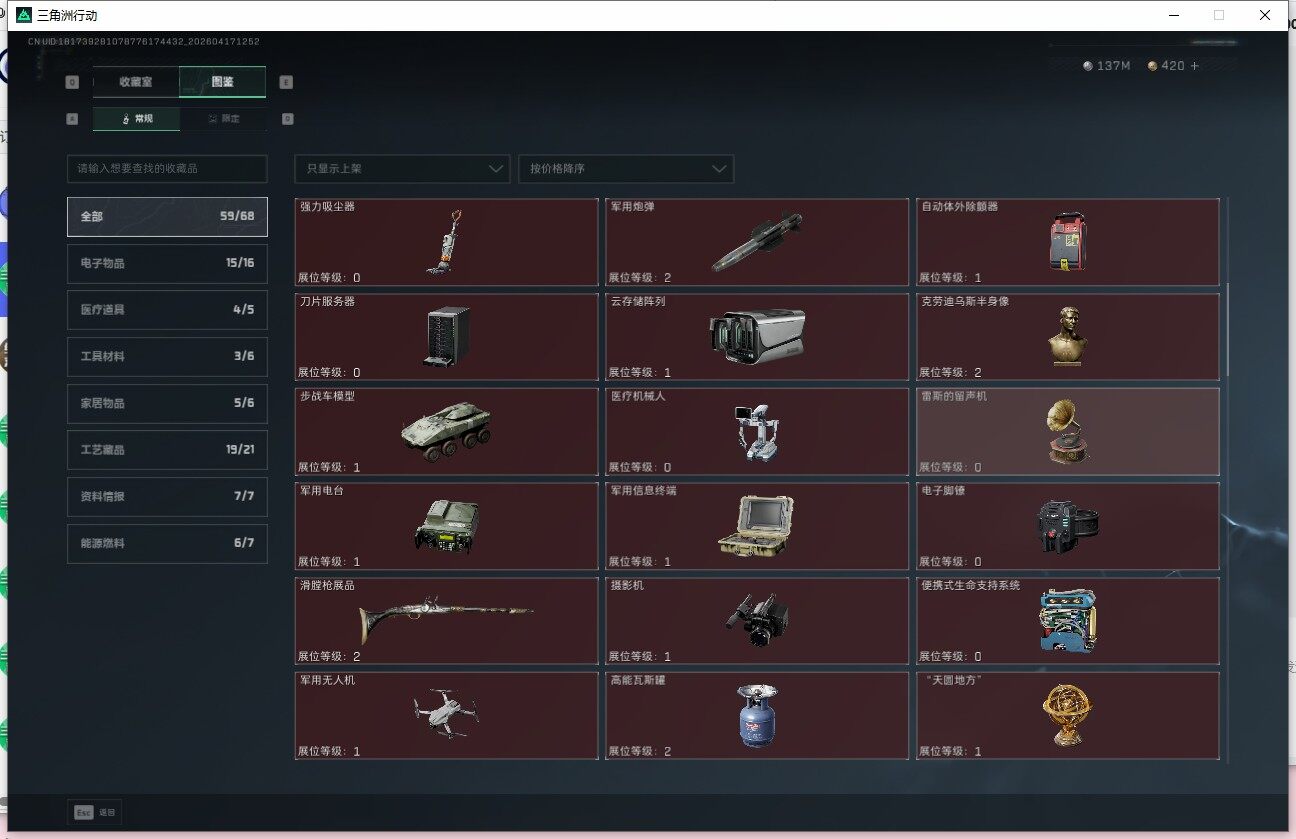Click the 高能瓦斯罐 gas canister icon

point(757,716)
